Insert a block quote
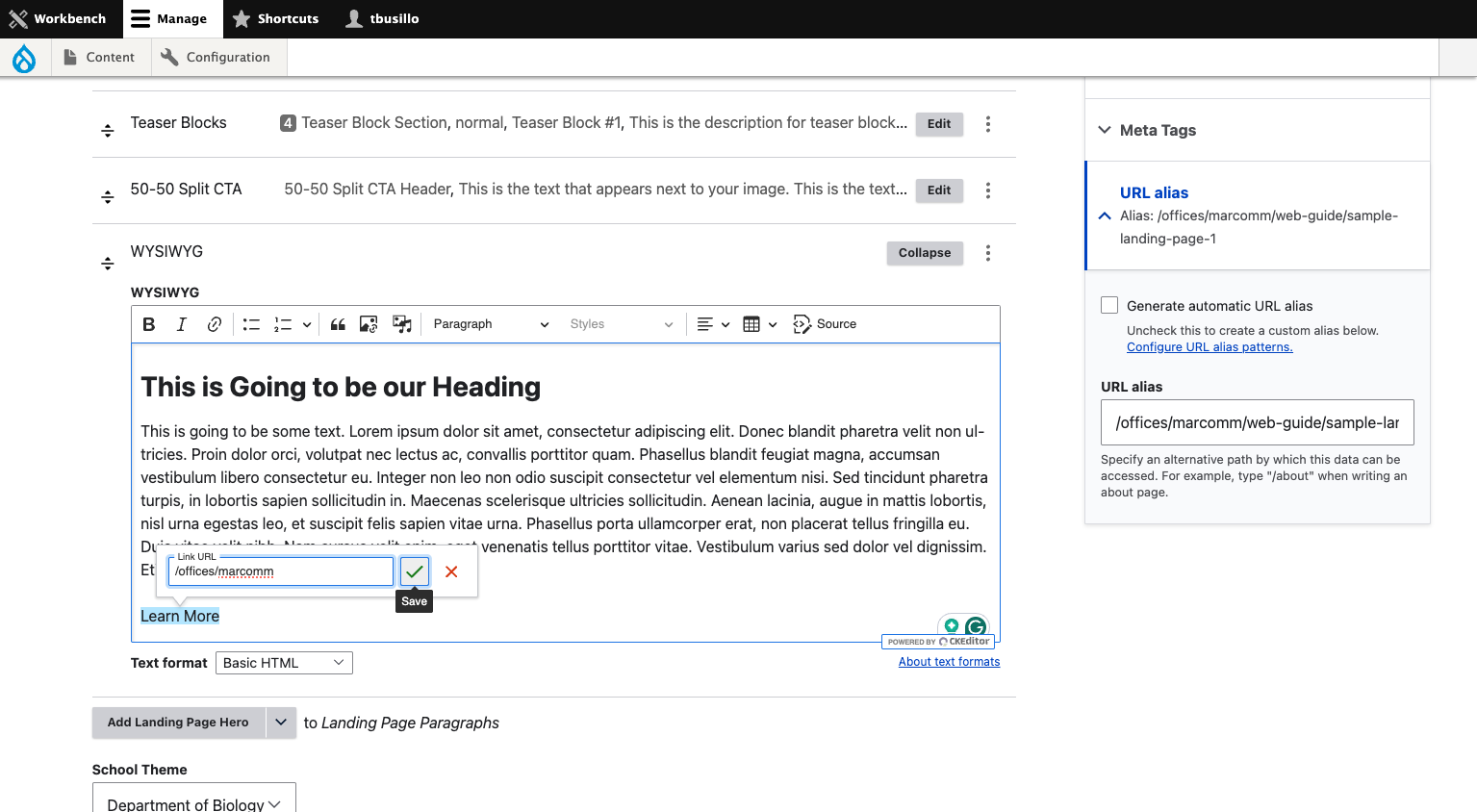The height and width of the screenshot is (812, 1477). point(338,324)
